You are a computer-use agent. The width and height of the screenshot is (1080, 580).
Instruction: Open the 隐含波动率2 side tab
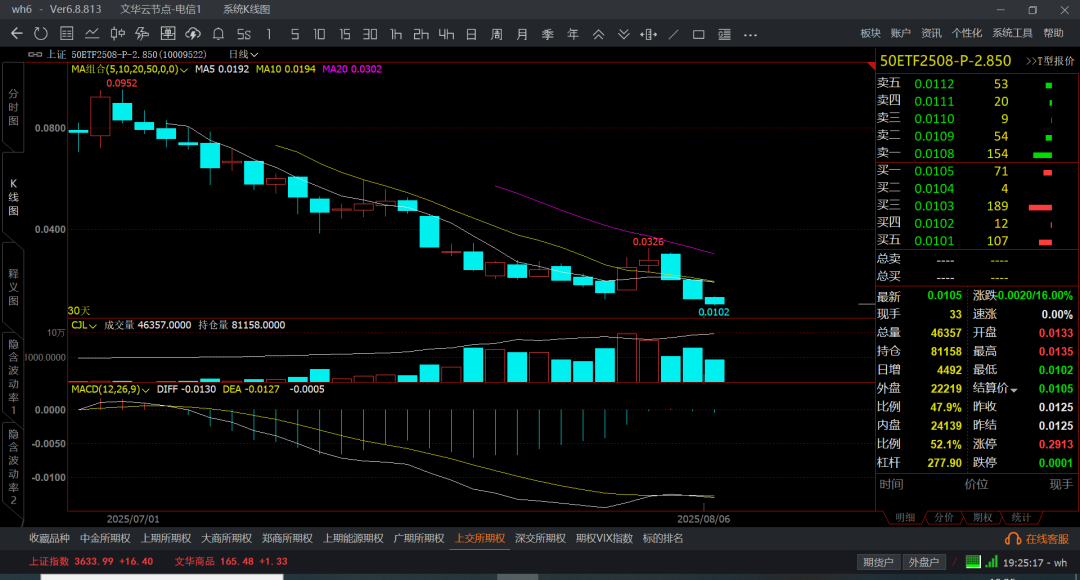[x=13, y=467]
